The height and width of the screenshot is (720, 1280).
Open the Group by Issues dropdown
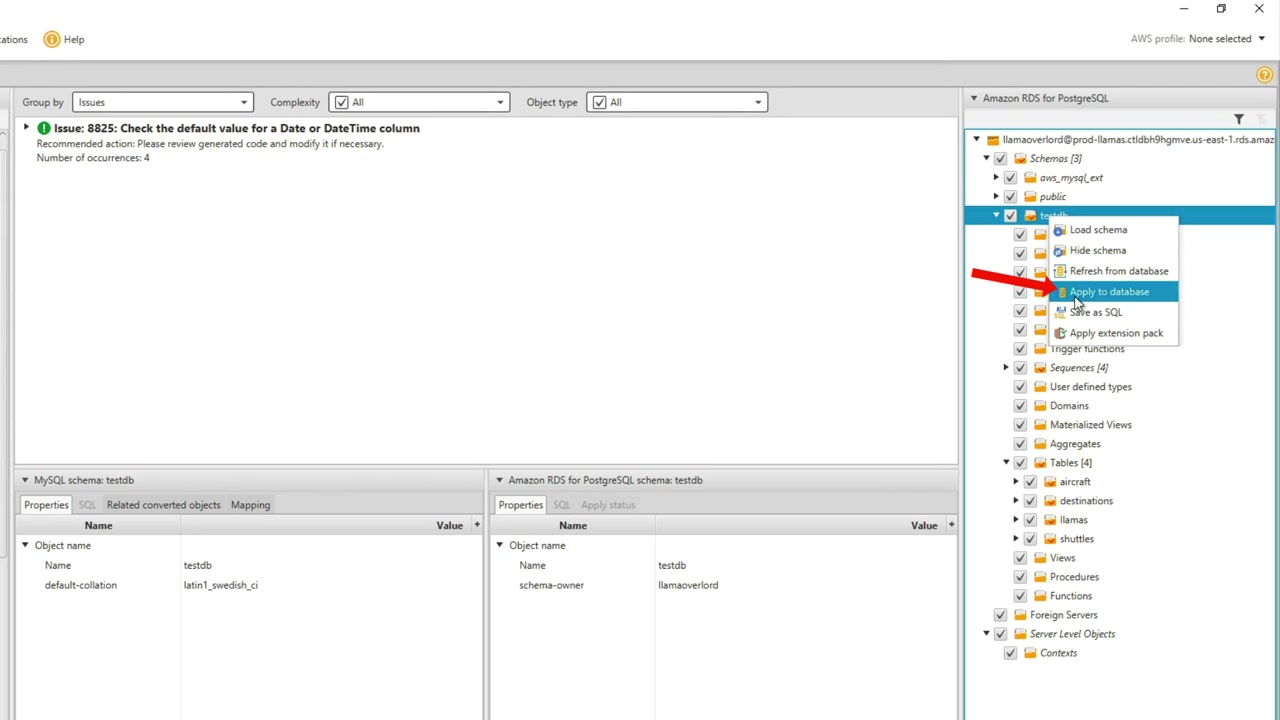coord(162,102)
